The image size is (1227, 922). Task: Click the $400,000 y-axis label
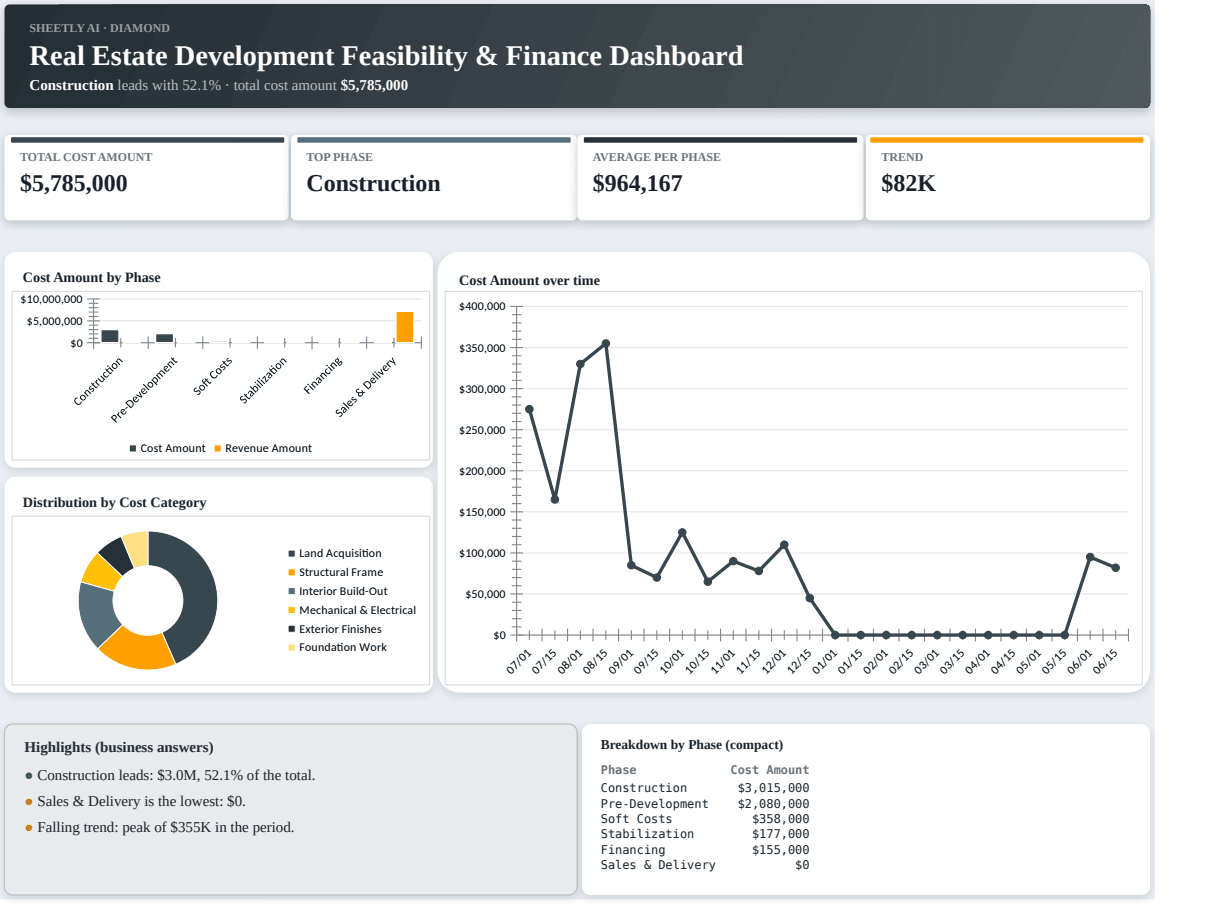click(x=482, y=306)
